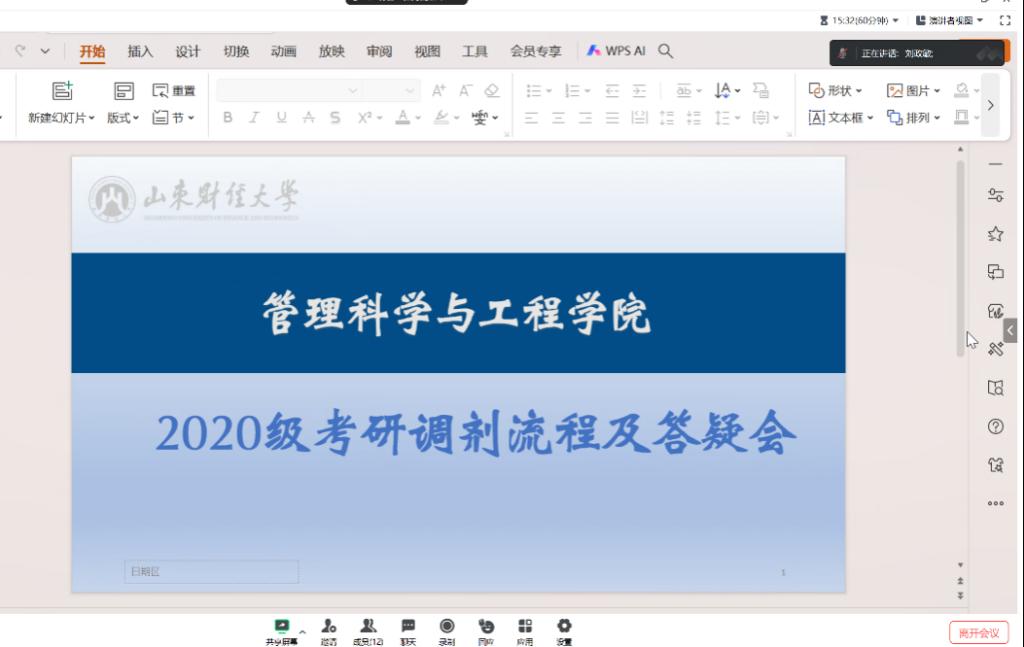Toggle bold text formatting
The width and height of the screenshot is (1024, 647).
tap(228, 118)
